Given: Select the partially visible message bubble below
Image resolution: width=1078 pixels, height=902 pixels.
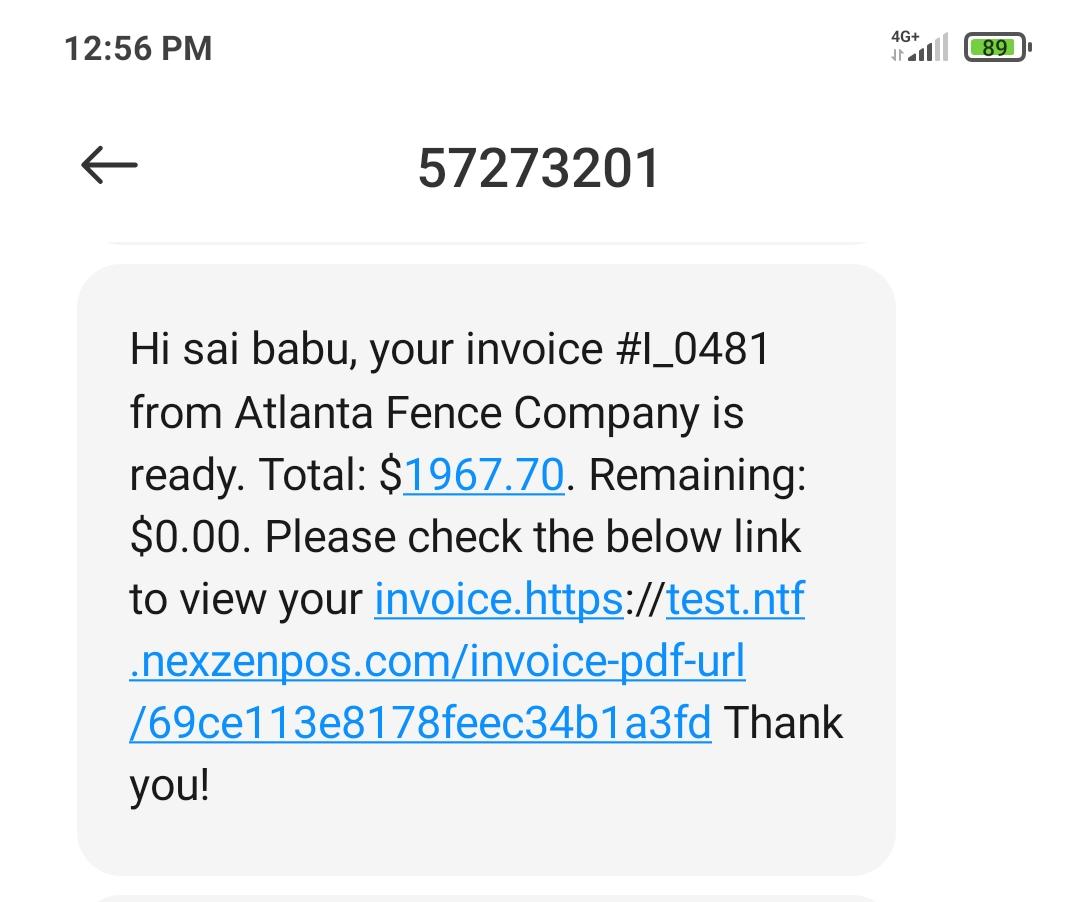Looking at the screenshot, I should [486, 897].
